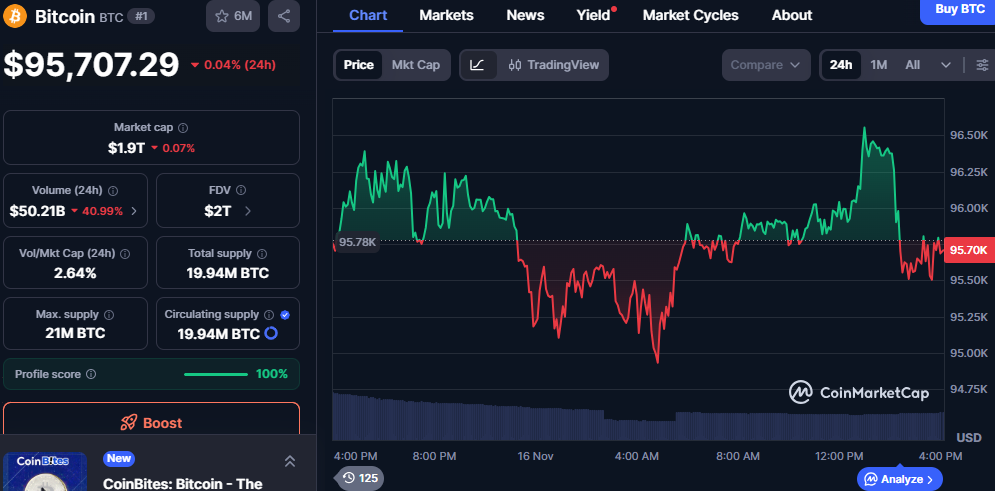This screenshot has height=491, width=995.
Task: Expand more time range options chevron
Action: [946, 65]
